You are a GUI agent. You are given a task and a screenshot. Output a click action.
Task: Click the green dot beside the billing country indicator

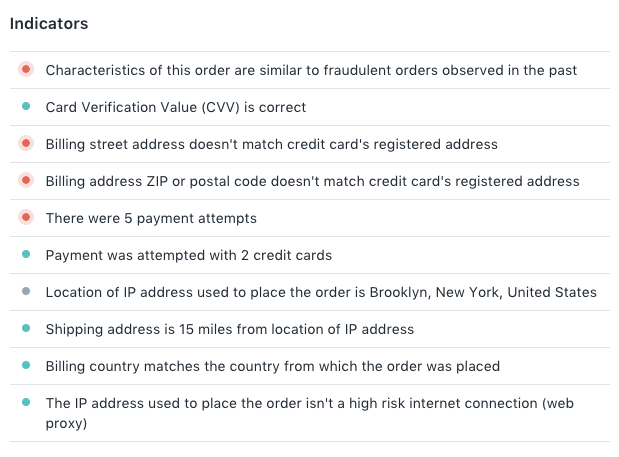[x=26, y=366]
